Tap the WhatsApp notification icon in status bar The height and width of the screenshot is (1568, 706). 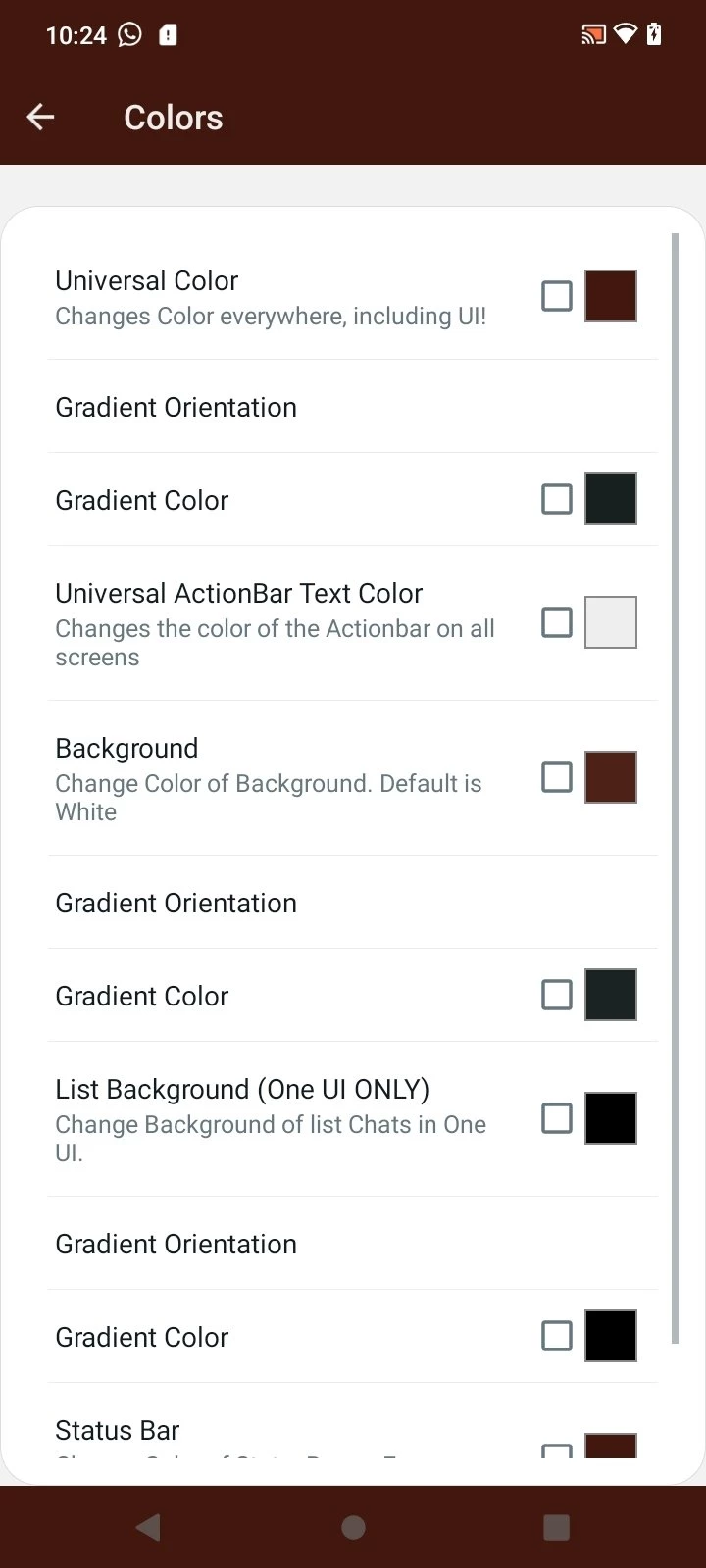point(129,35)
